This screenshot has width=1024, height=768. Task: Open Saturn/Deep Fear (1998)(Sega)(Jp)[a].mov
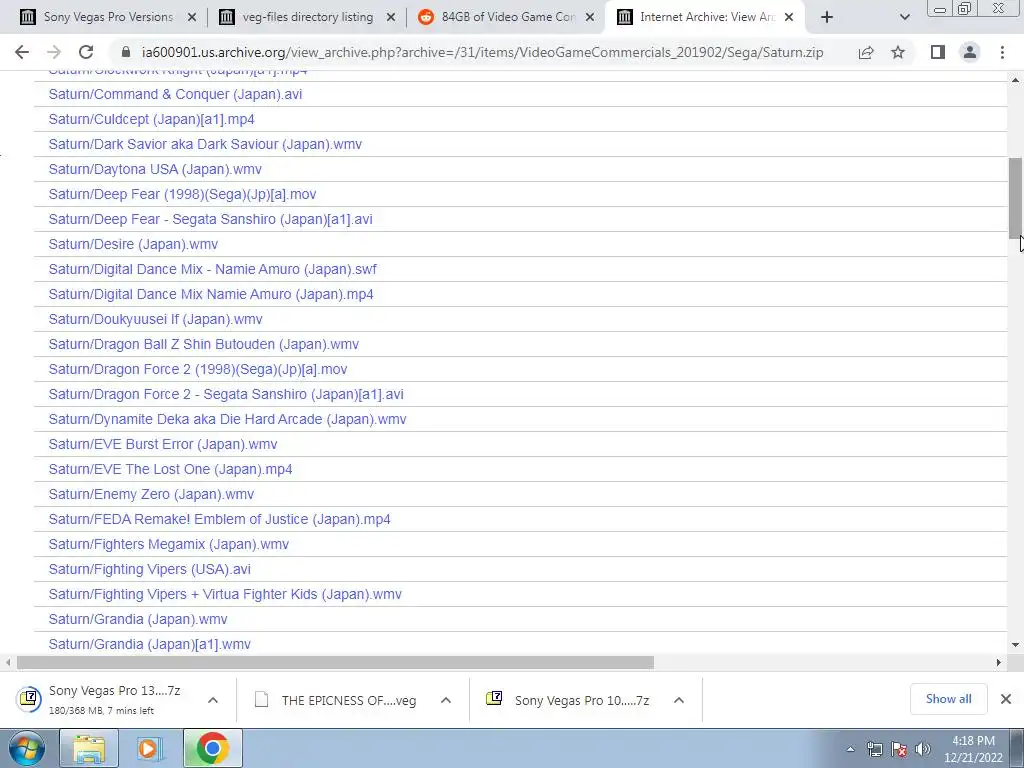(x=182, y=195)
